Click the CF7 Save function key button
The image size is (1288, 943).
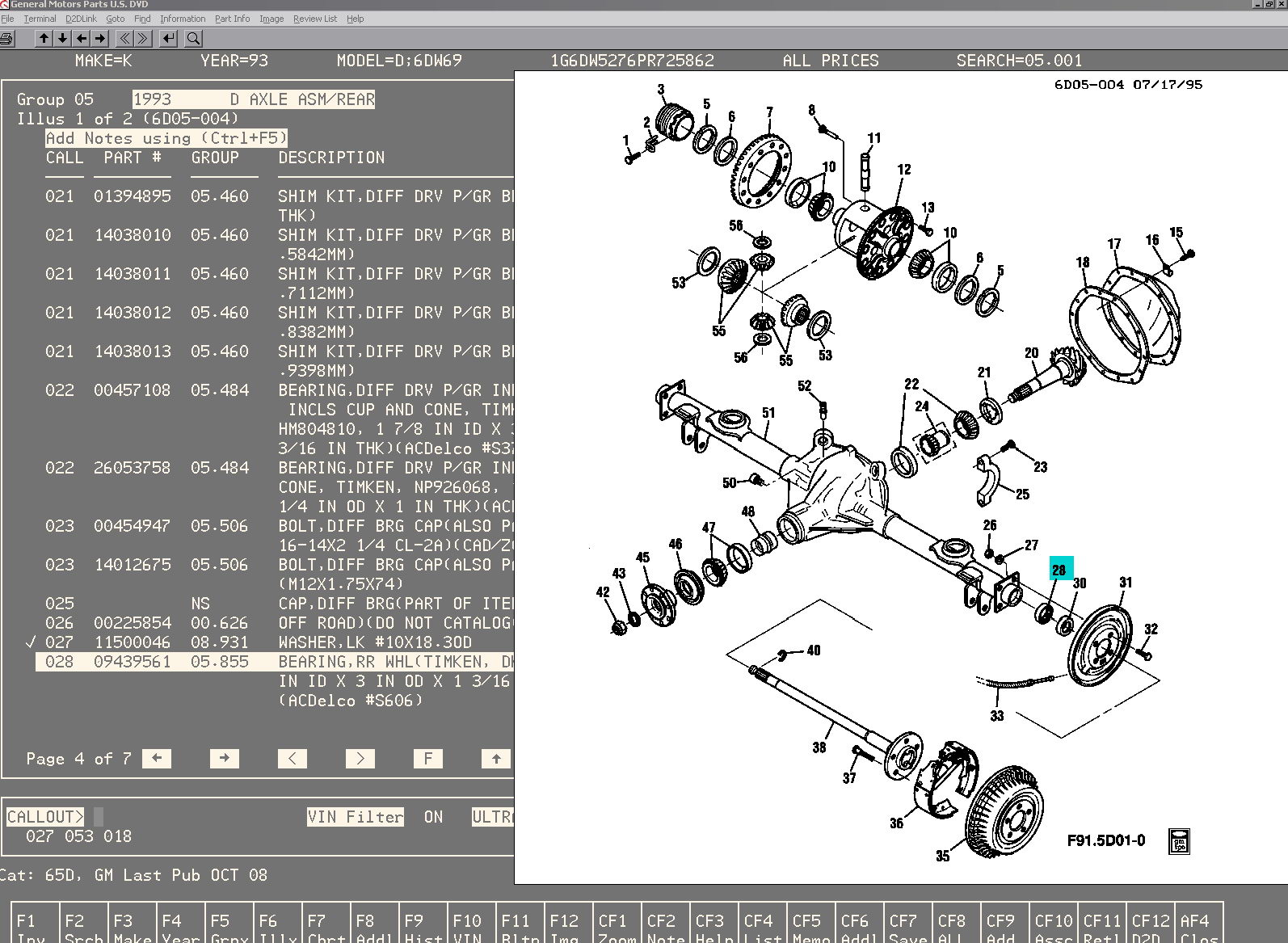[907, 922]
